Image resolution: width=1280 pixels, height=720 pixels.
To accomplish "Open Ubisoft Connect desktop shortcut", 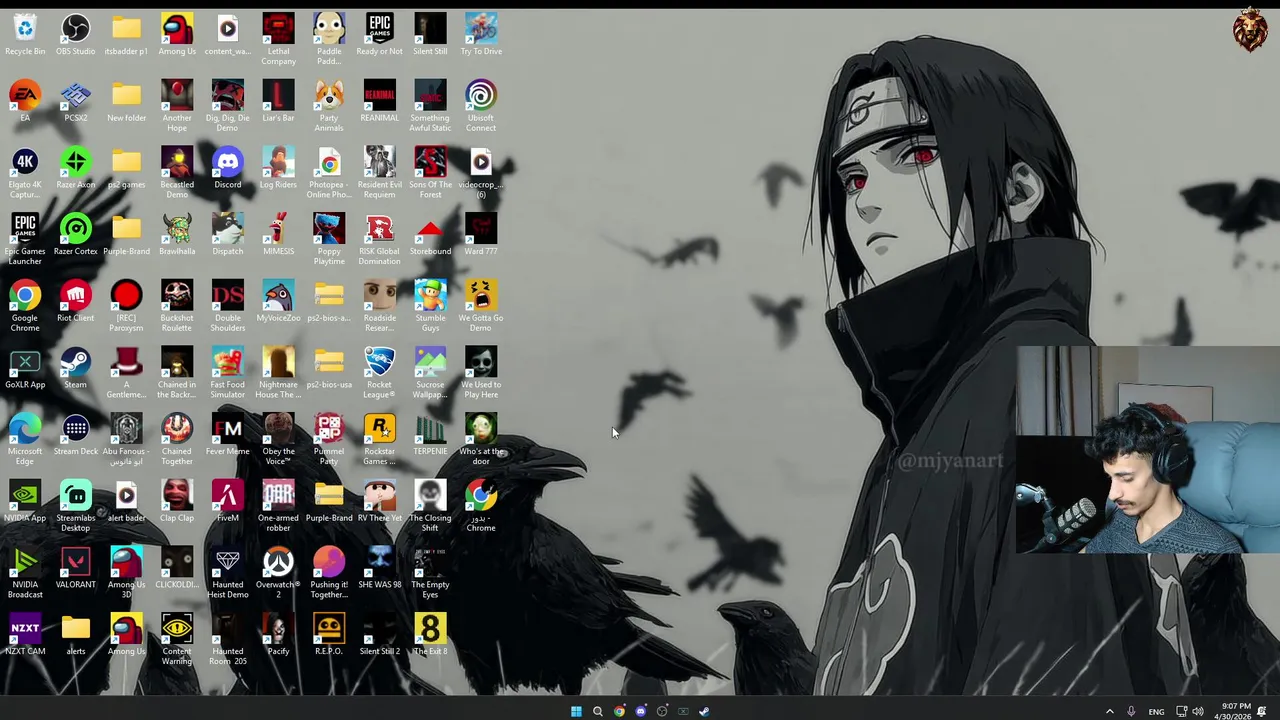I will pyautogui.click(x=480, y=106).
